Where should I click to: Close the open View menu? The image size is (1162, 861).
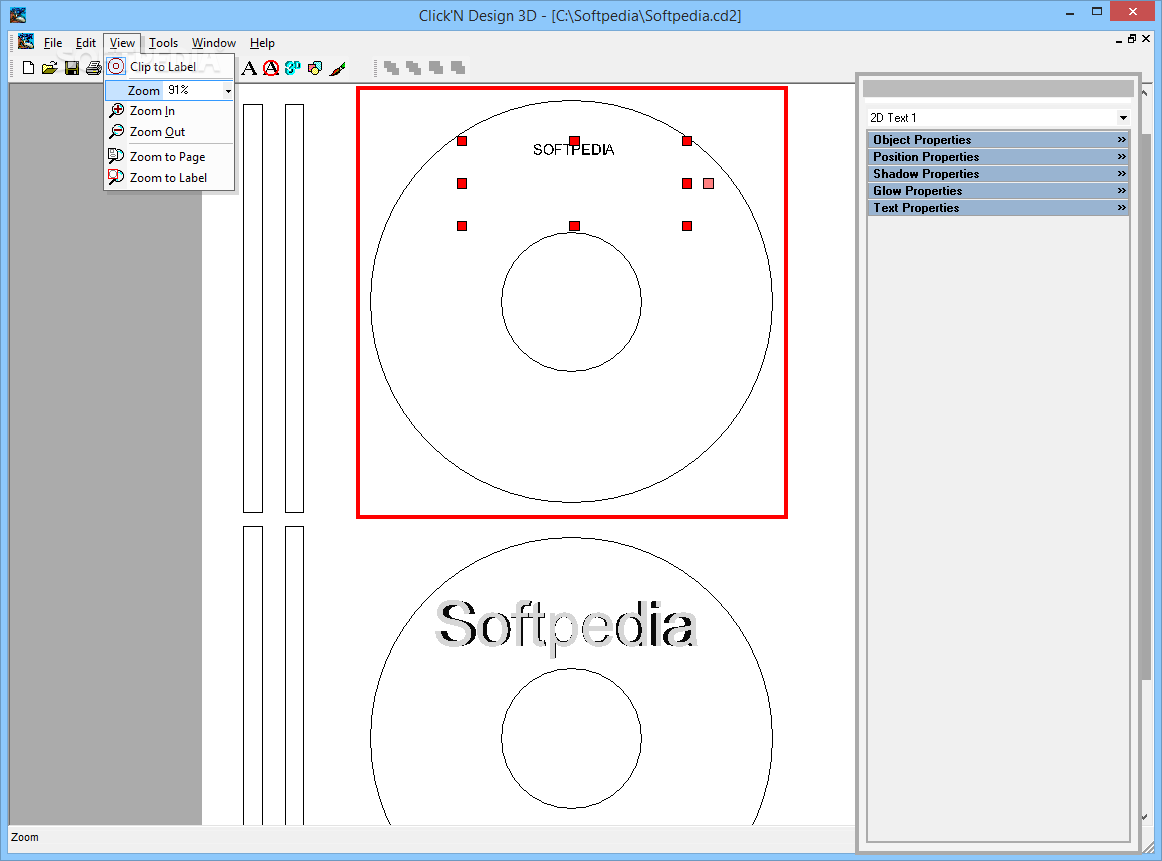click(x=122, y=43)
